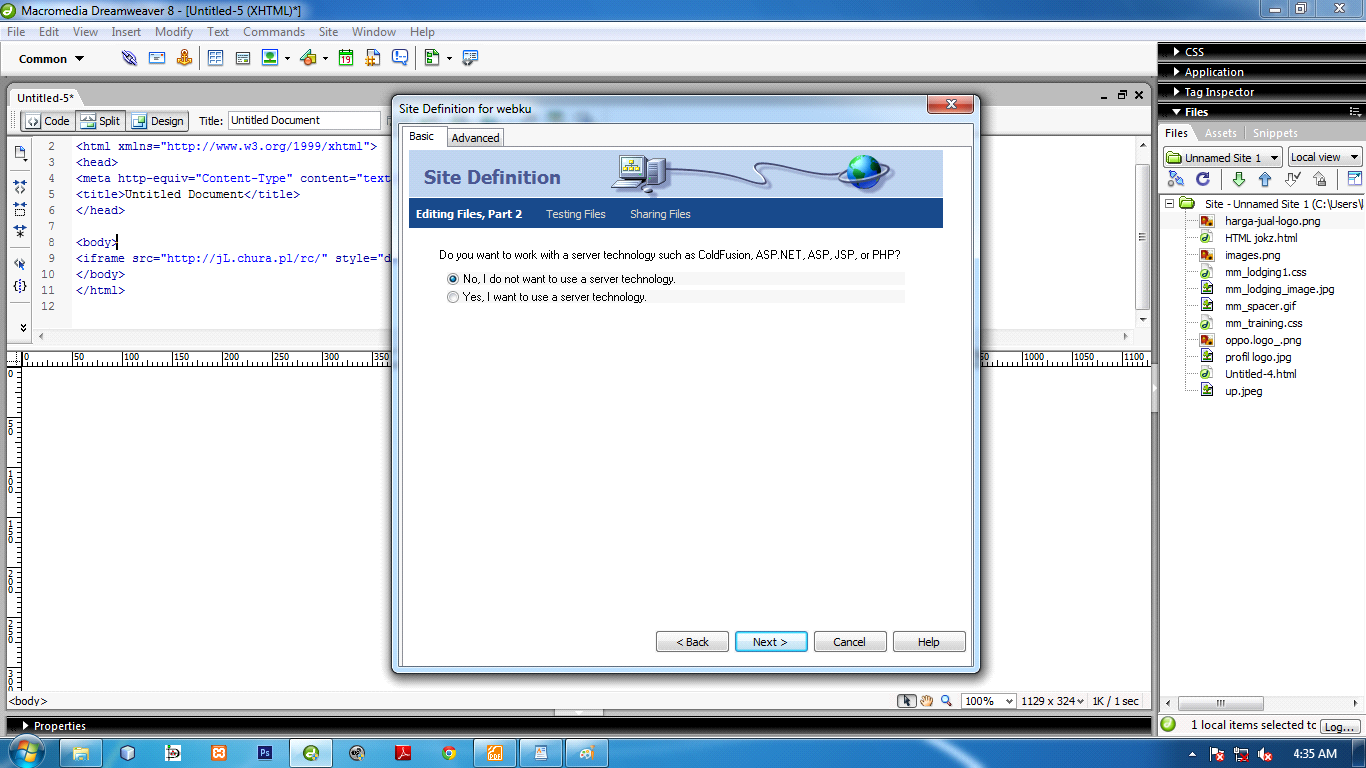Open file management icon in coding toolbar
Screen dimensions: 1366x768
pyautogui.click(x=20, y=153)
